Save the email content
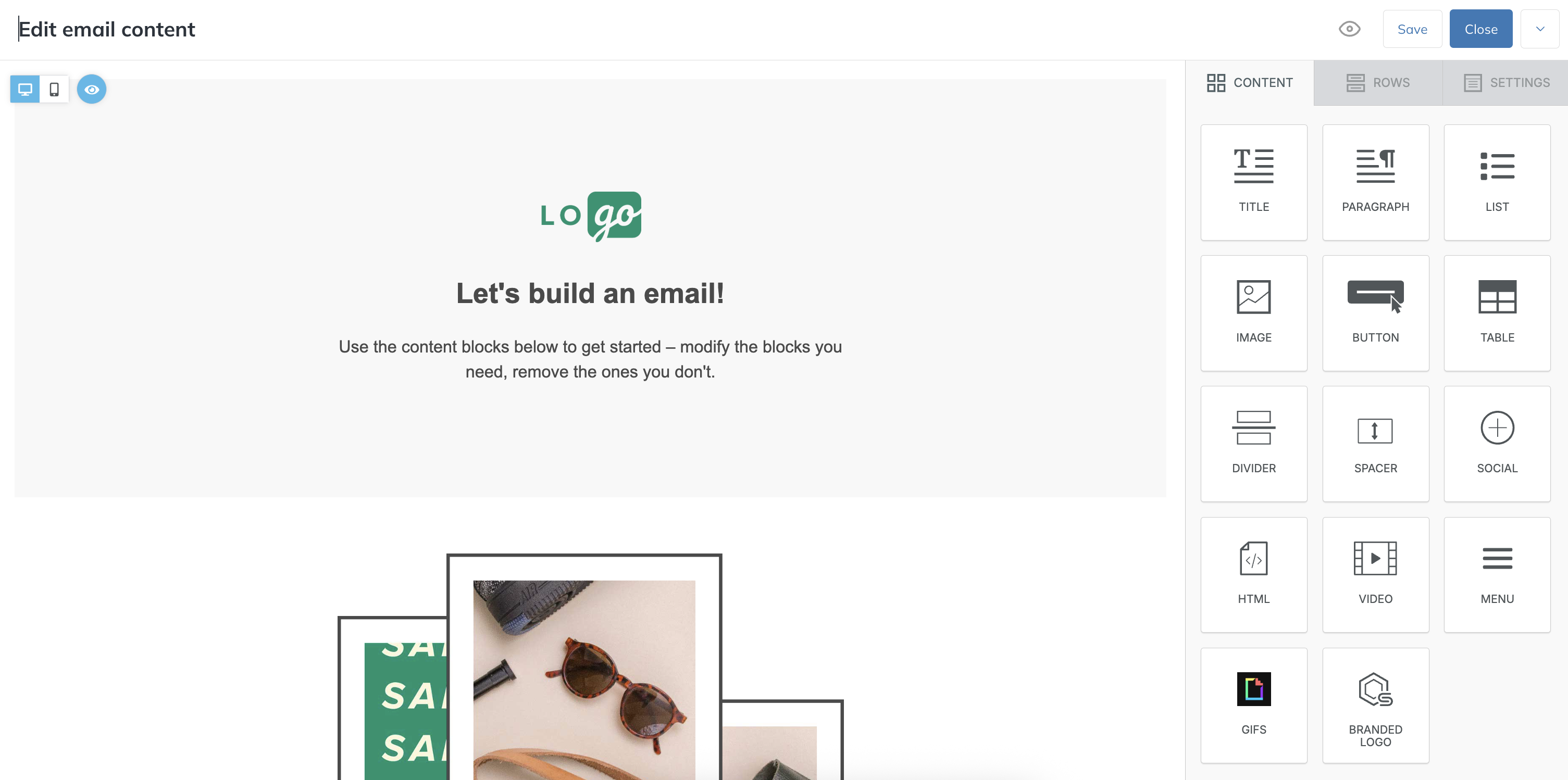Screen dimensions: 1568x780 1412,29
